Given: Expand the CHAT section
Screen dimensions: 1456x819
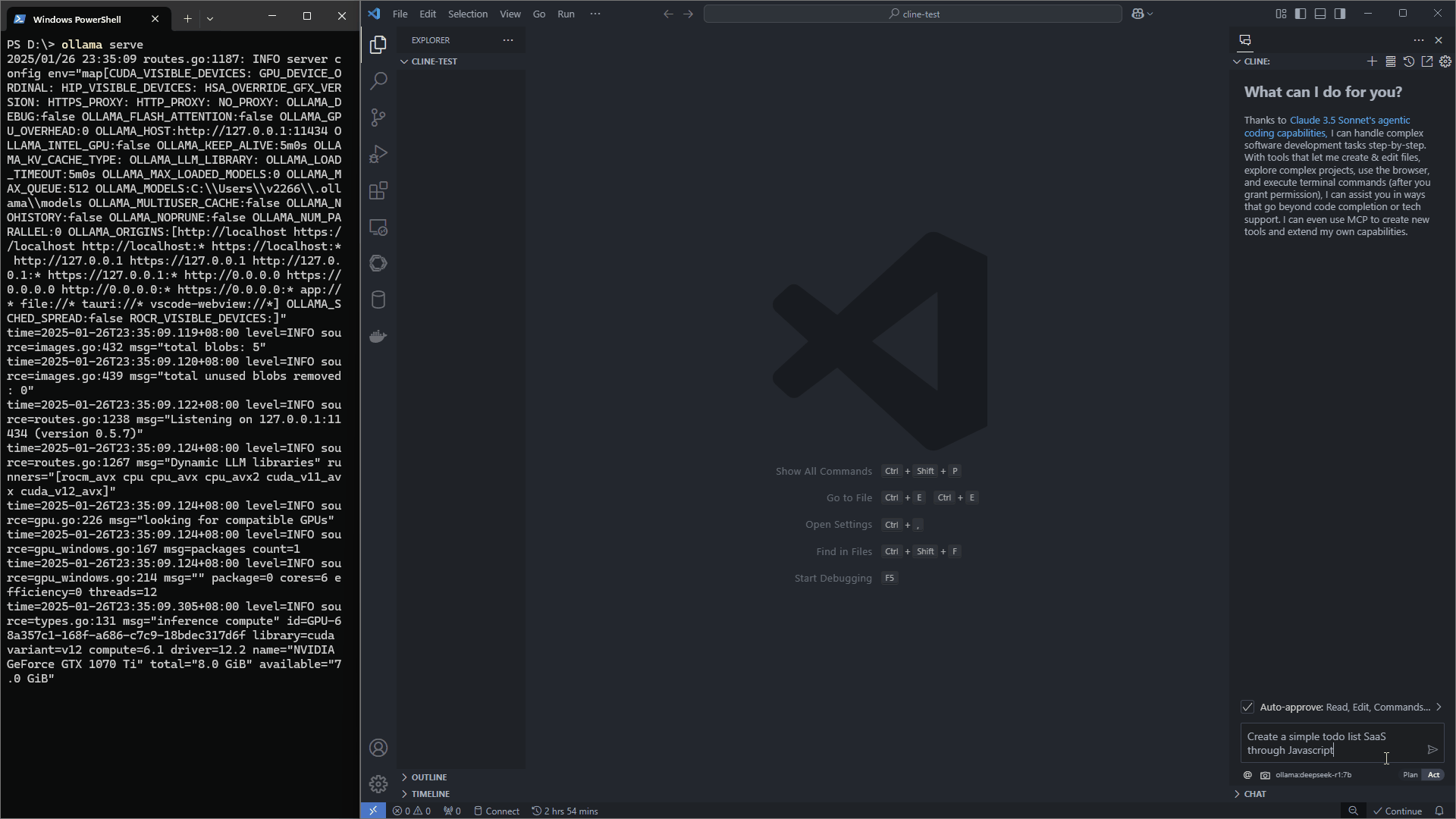Looking at the screenshot, I should coord(1254,794).
